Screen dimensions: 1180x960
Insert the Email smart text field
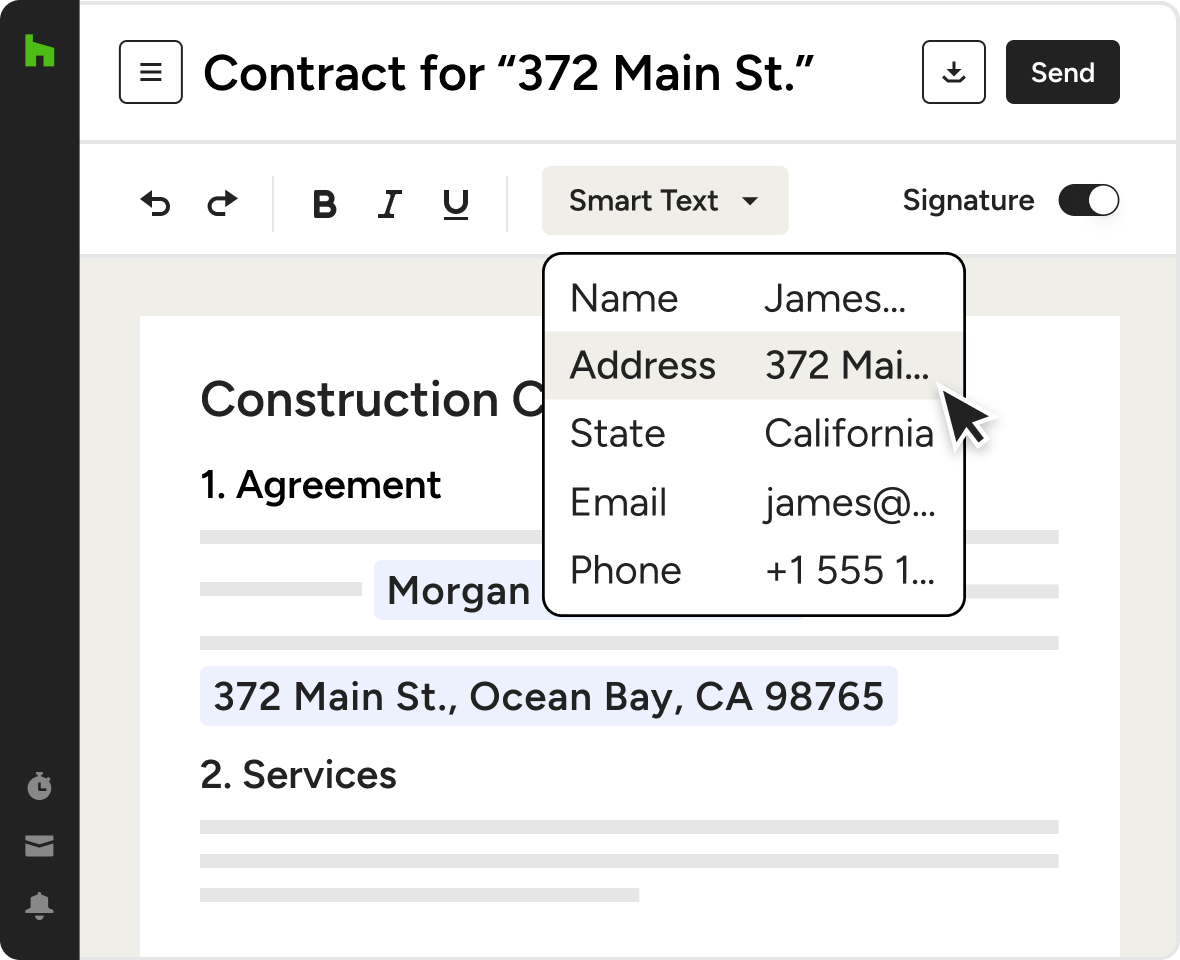tap(753, 502)
